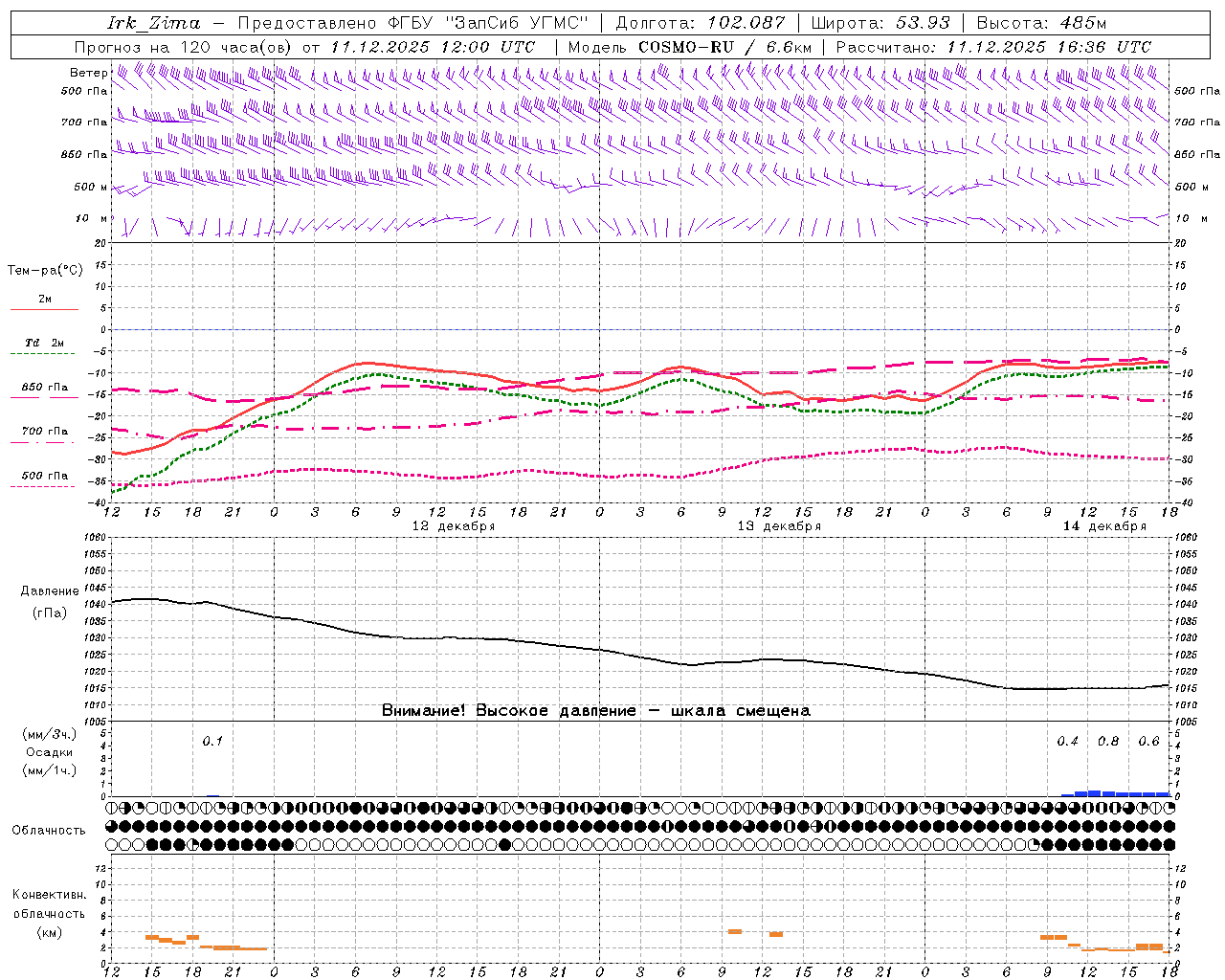This screenshot has width=1225, height=980.
Task: Click the longitude value 102.087
Action: 746,22
